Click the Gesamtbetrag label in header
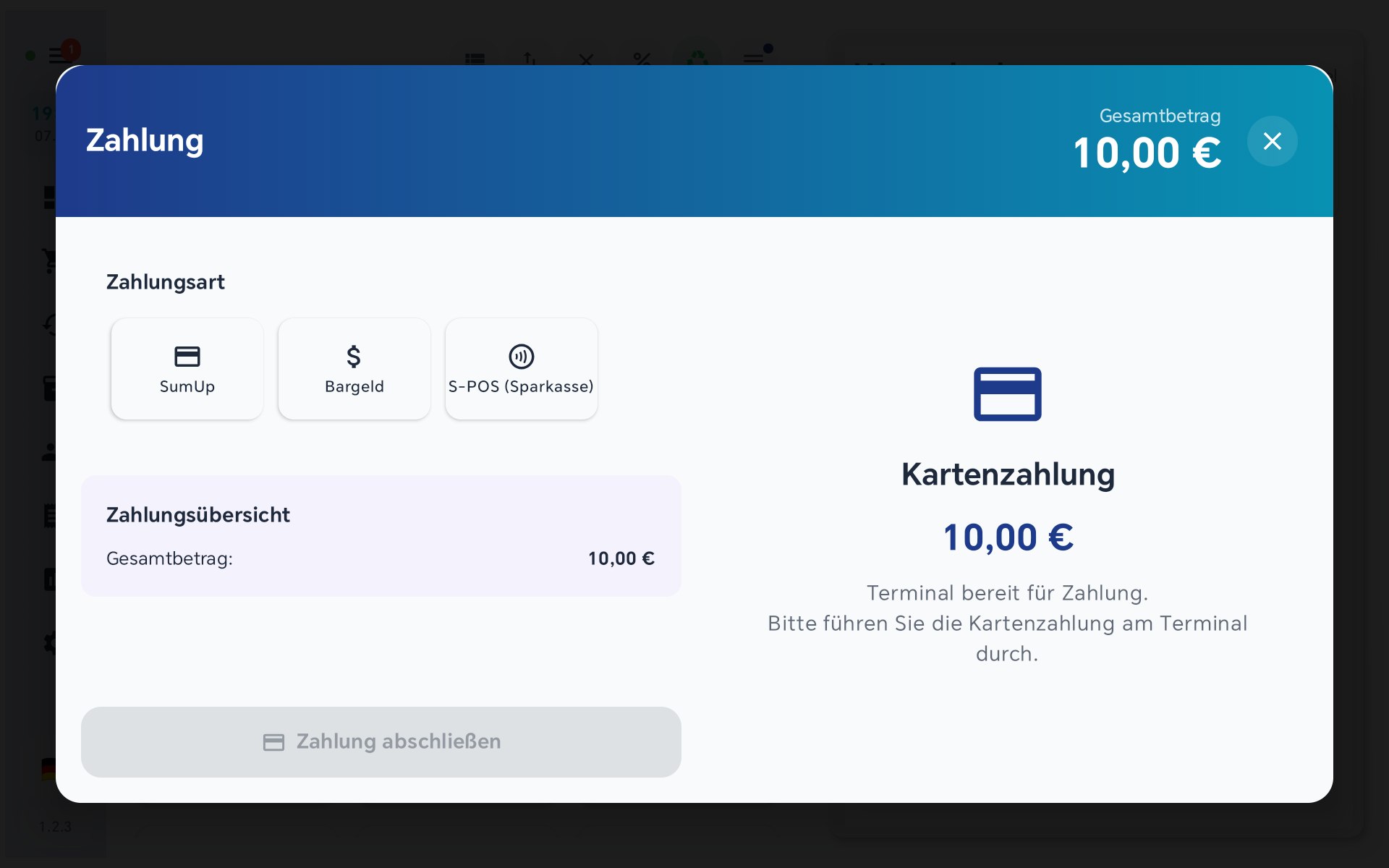The image size is (1389, 868). [x=1160, y=116]
